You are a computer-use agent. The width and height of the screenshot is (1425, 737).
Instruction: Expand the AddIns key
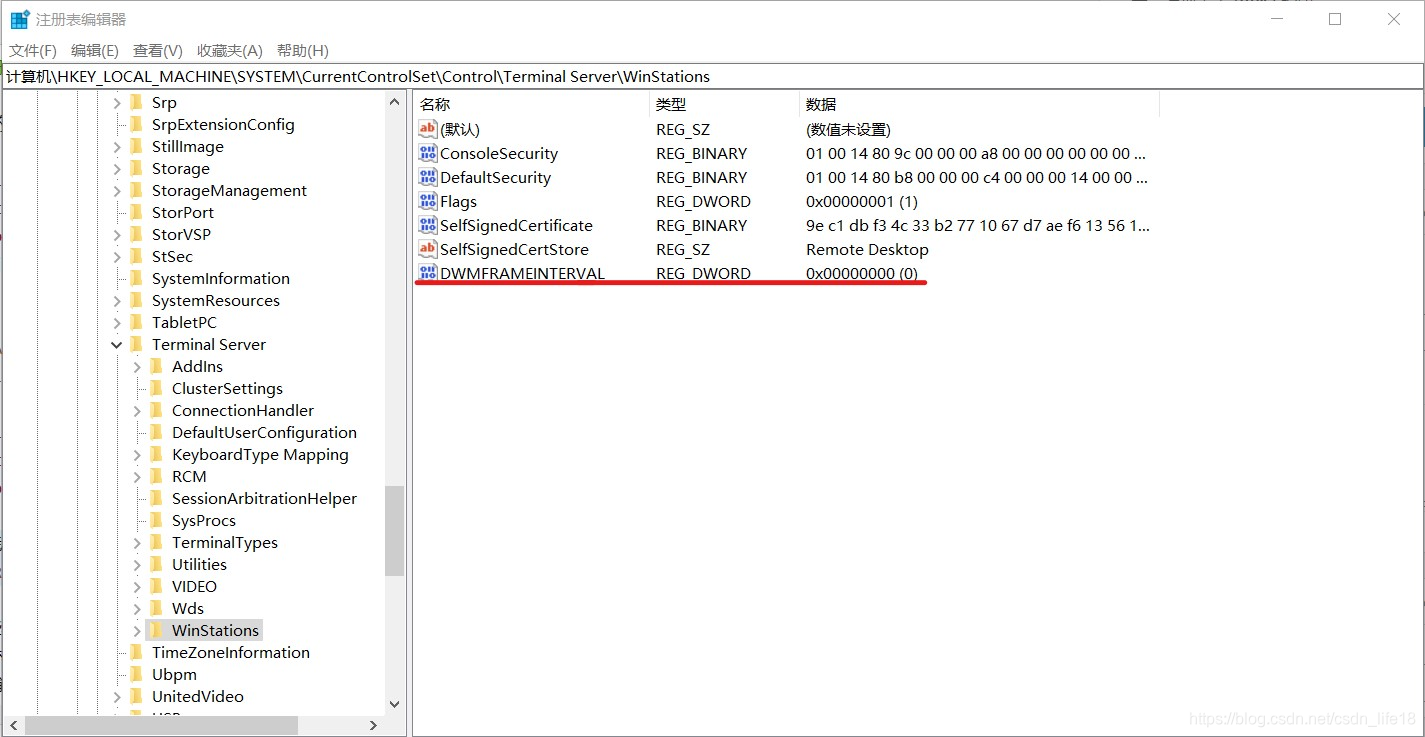tap(137, 367)
